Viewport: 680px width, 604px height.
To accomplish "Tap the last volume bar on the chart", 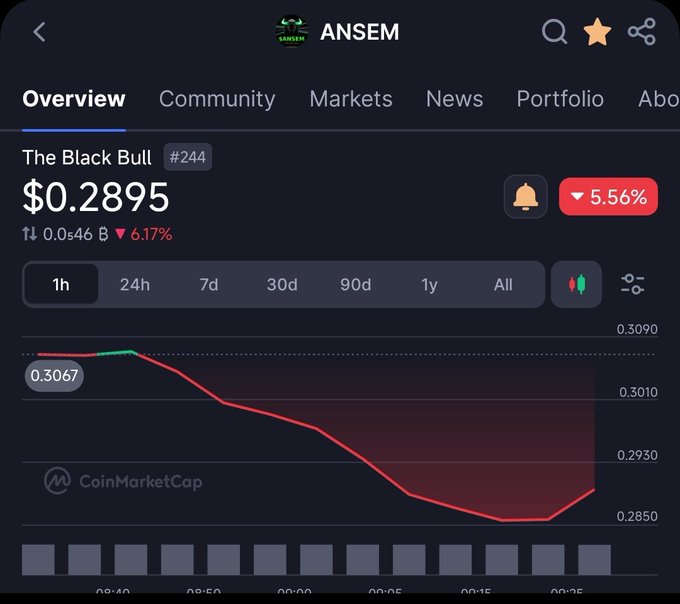I will (595, 560).
